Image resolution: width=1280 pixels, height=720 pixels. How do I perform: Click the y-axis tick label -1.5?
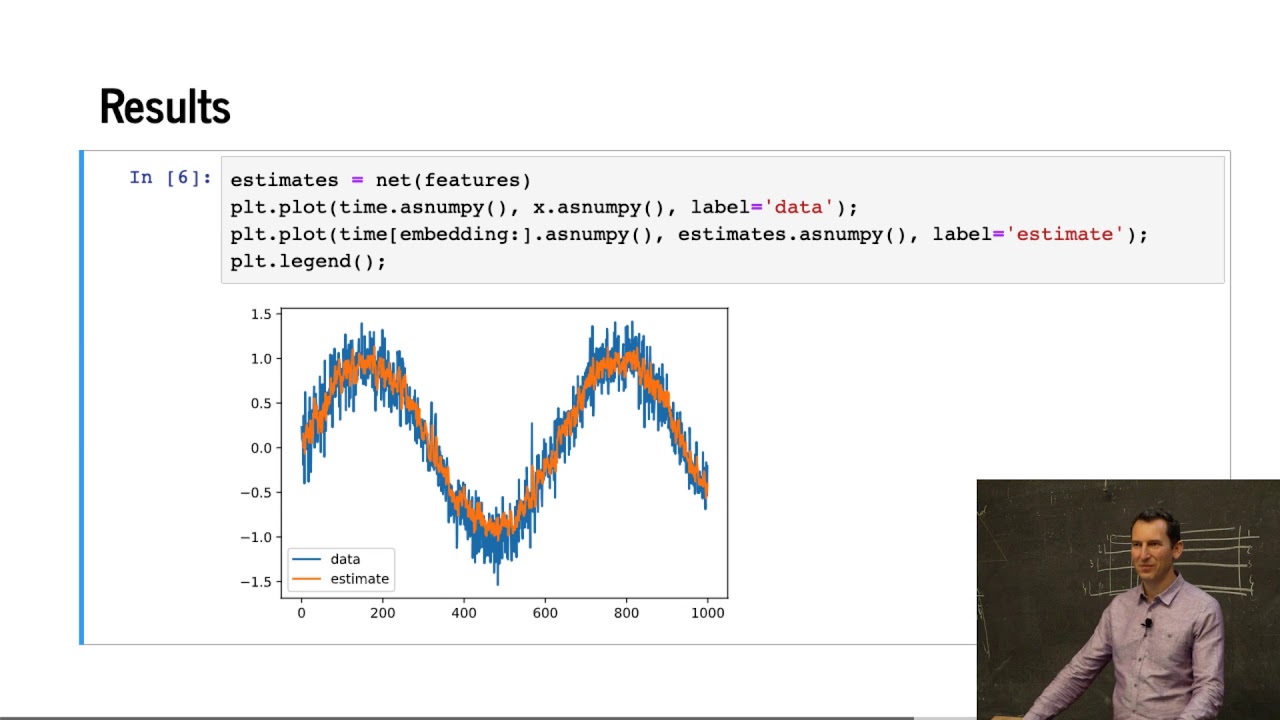256,582
